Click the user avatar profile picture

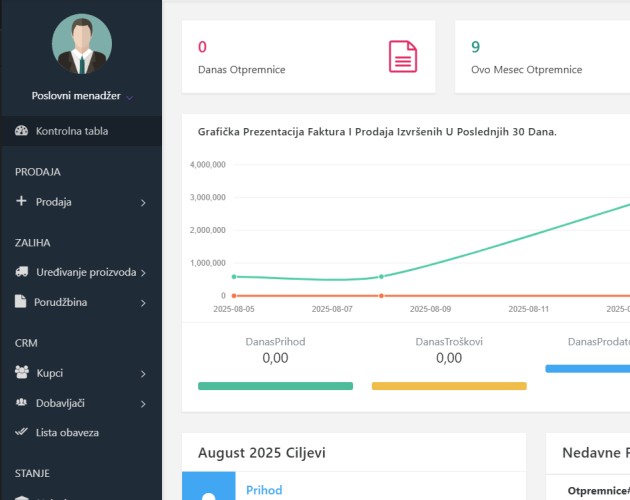pos(82,44)
